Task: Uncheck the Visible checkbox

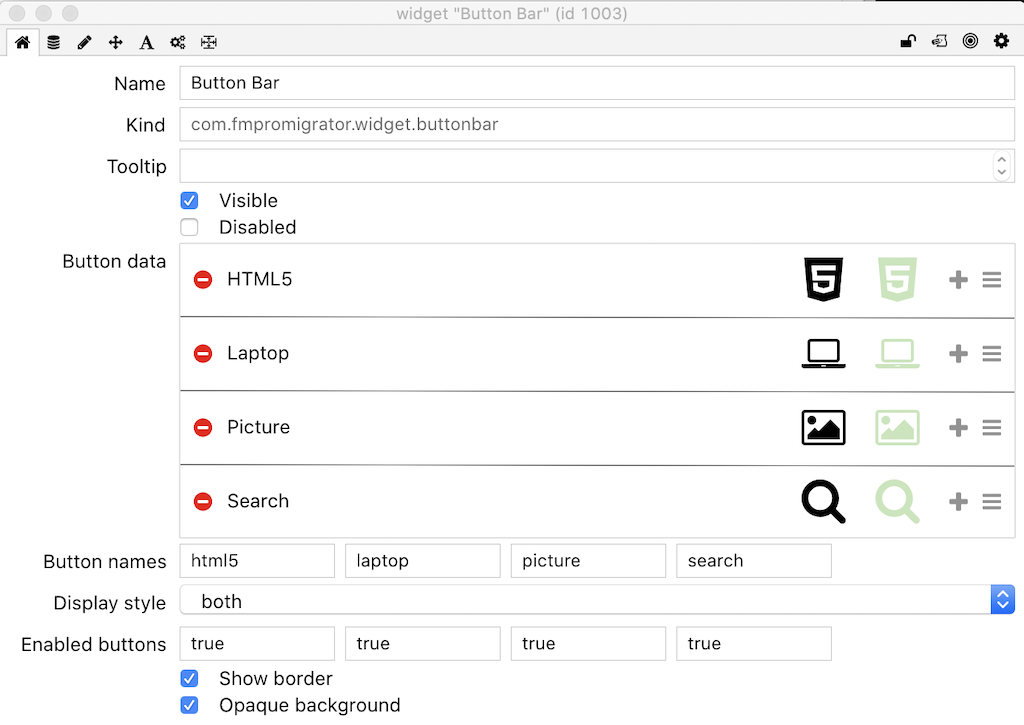Action: tap(189, 200)
